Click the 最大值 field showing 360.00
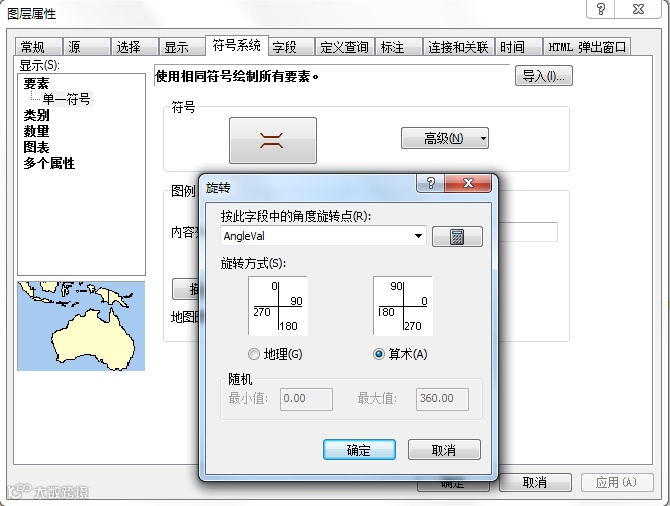Screen dimensions: 670x506 point(442,399)
